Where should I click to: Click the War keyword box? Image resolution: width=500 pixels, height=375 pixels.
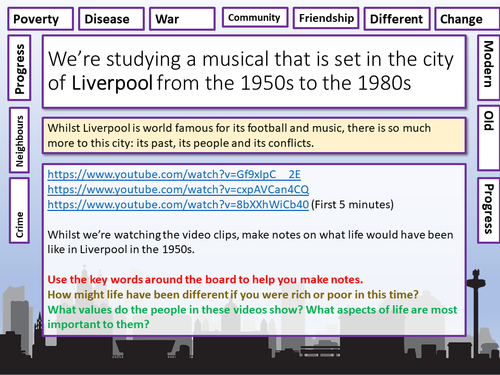tap(182, 19)
